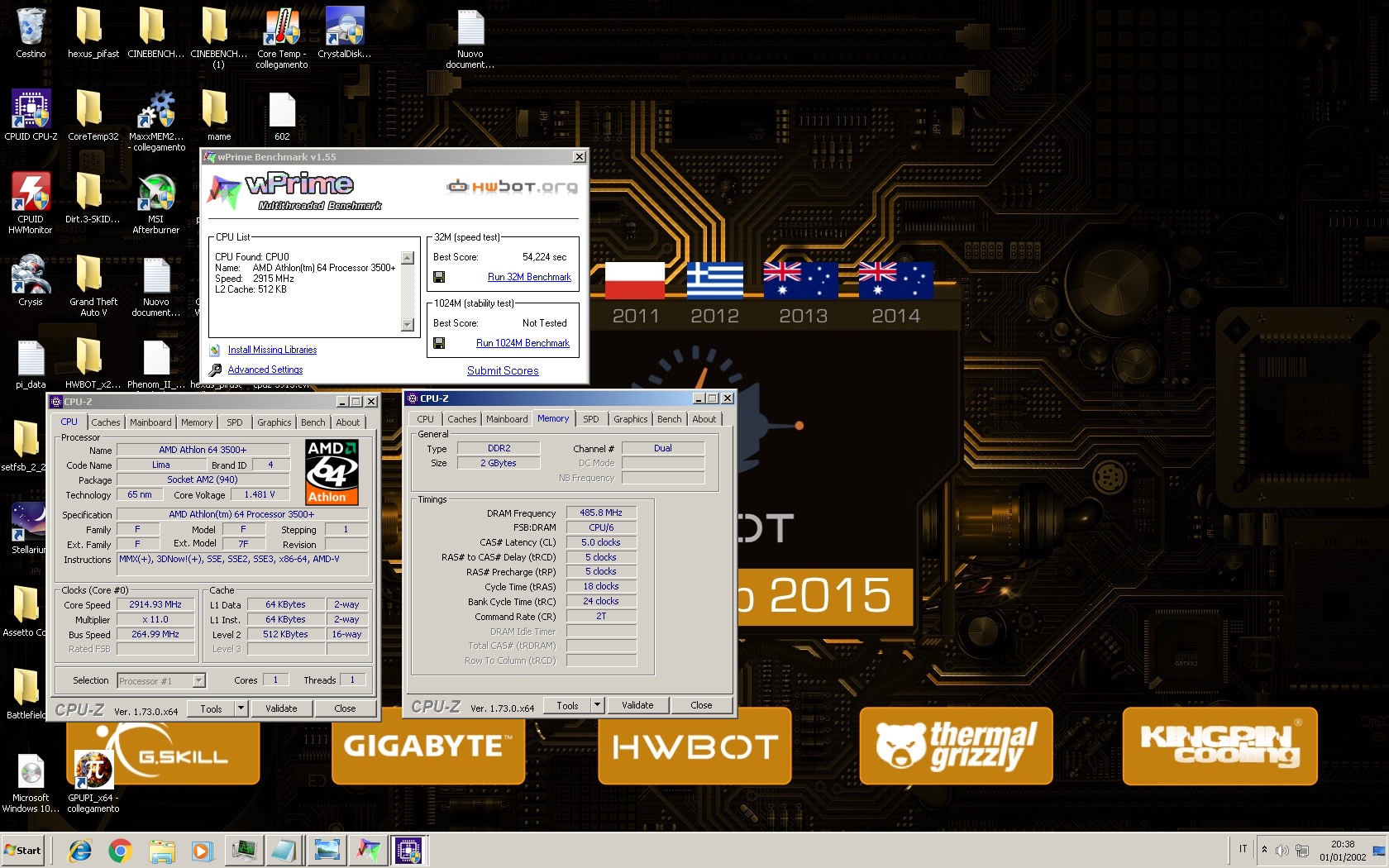Show hidden tray icons arrow
Image resolution: width=1389 pixels, height=868 pixels.
pos(1263,850)
